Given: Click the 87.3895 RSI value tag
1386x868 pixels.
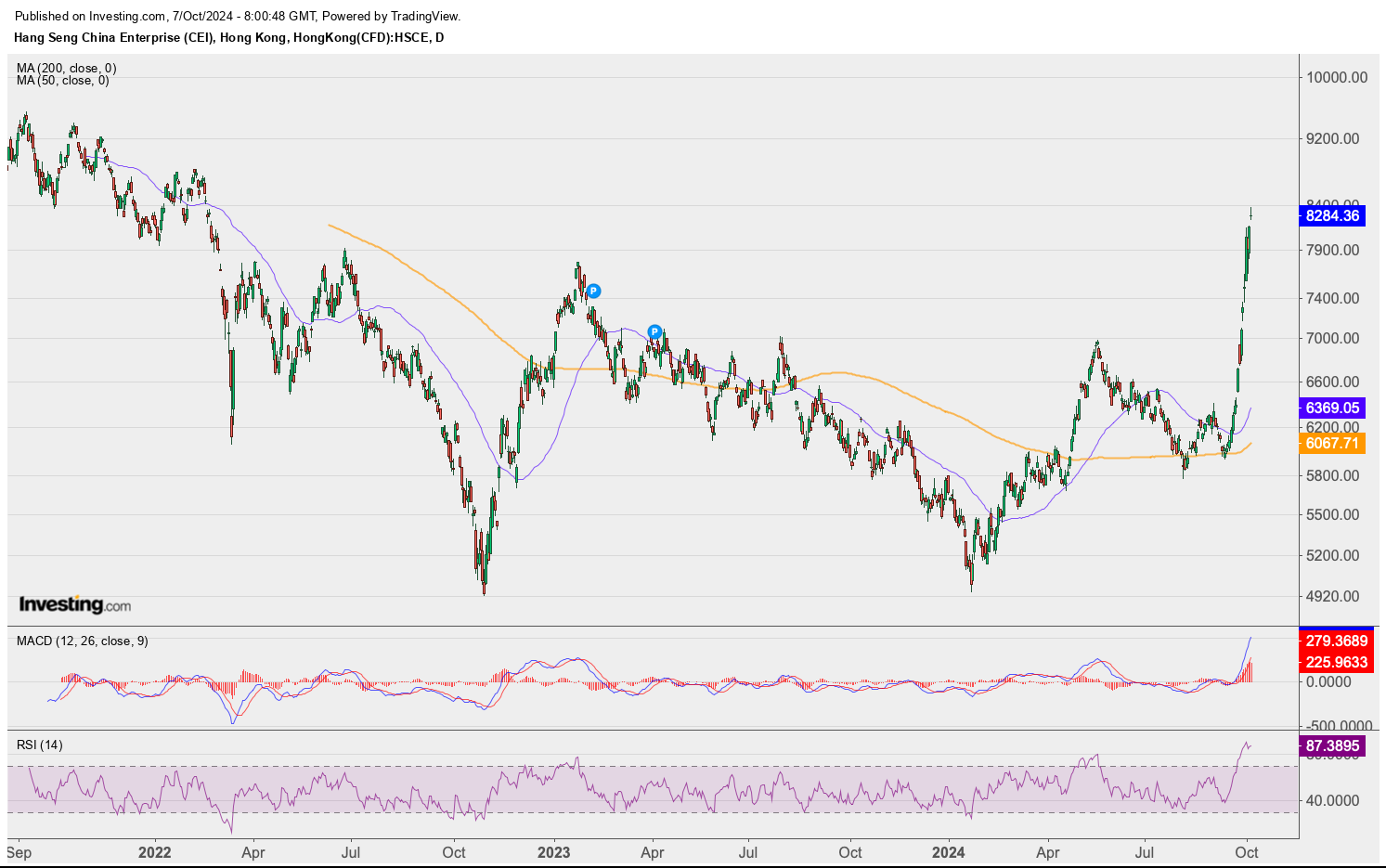Looking at the screenshot, I should tap(1332, 745).
